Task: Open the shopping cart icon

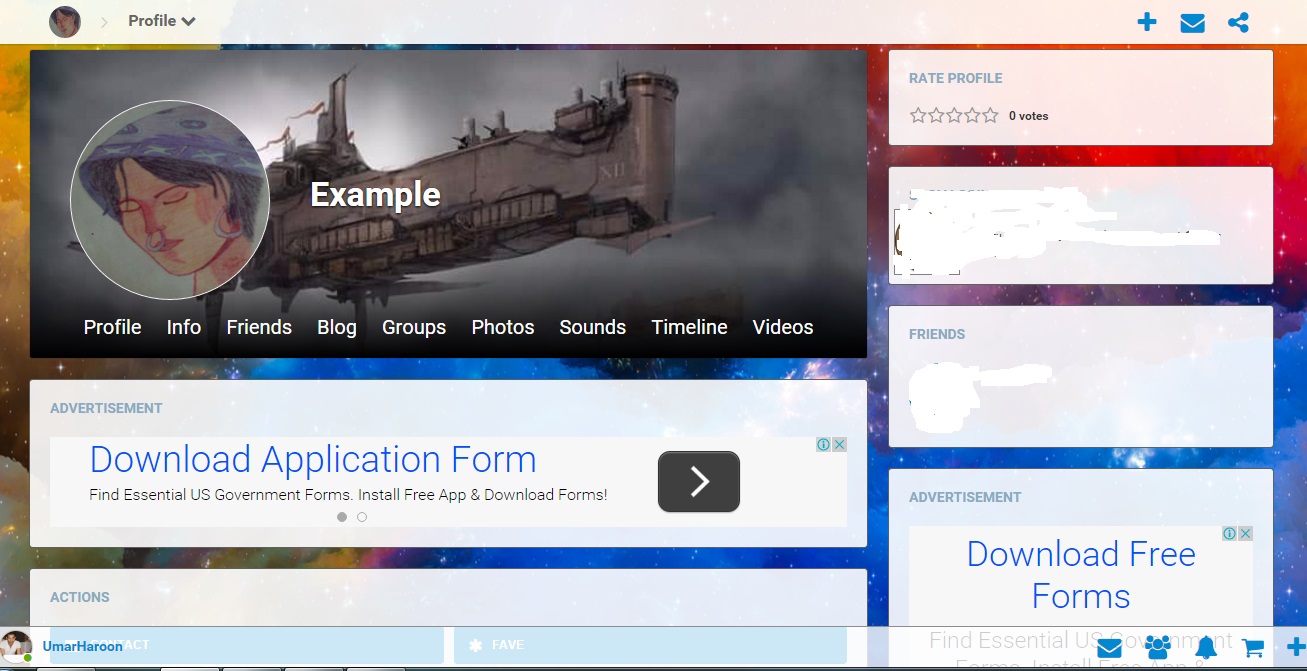Action: click(1253, 648)
